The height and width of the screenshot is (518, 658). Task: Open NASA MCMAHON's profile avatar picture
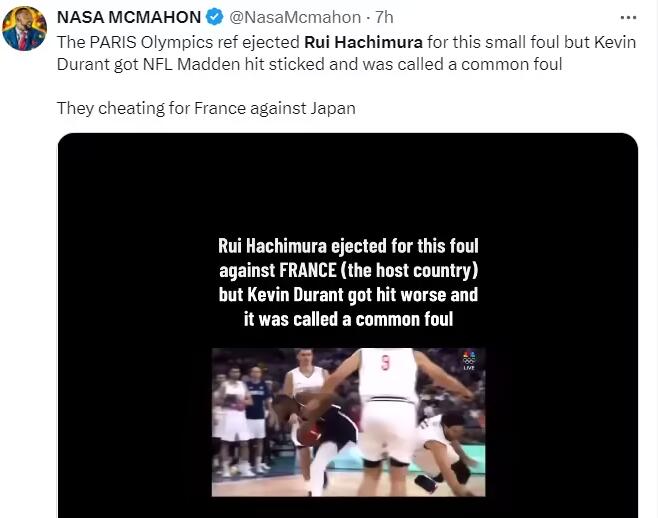24,29
